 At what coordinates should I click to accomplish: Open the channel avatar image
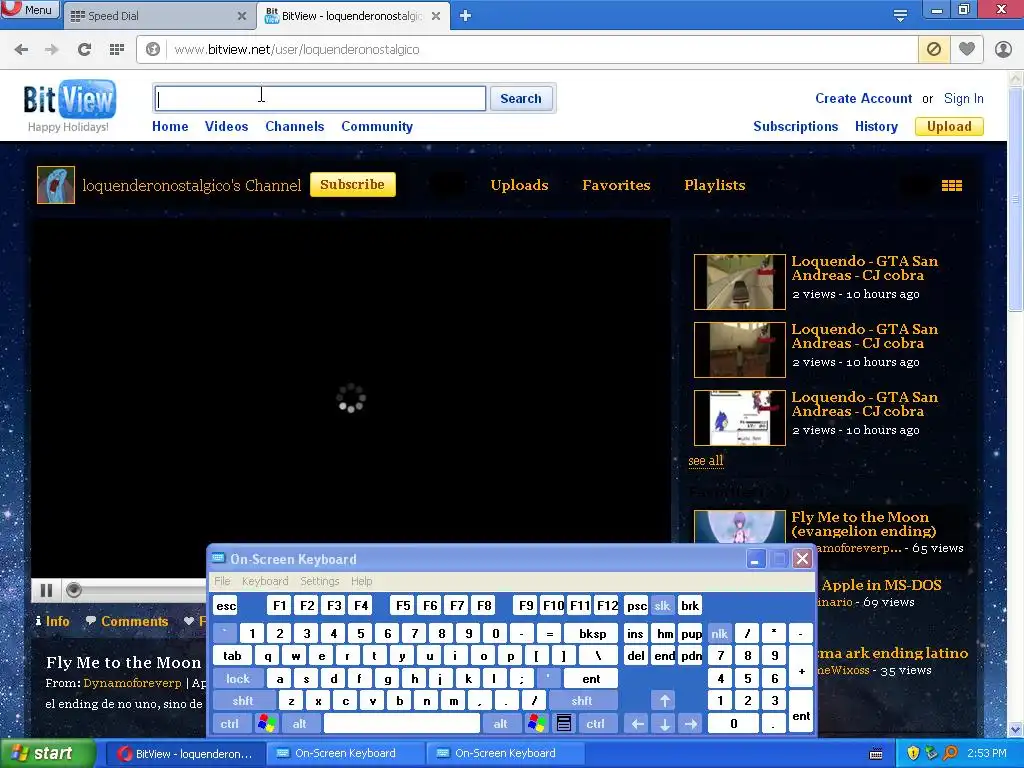[x=56, y=185]
